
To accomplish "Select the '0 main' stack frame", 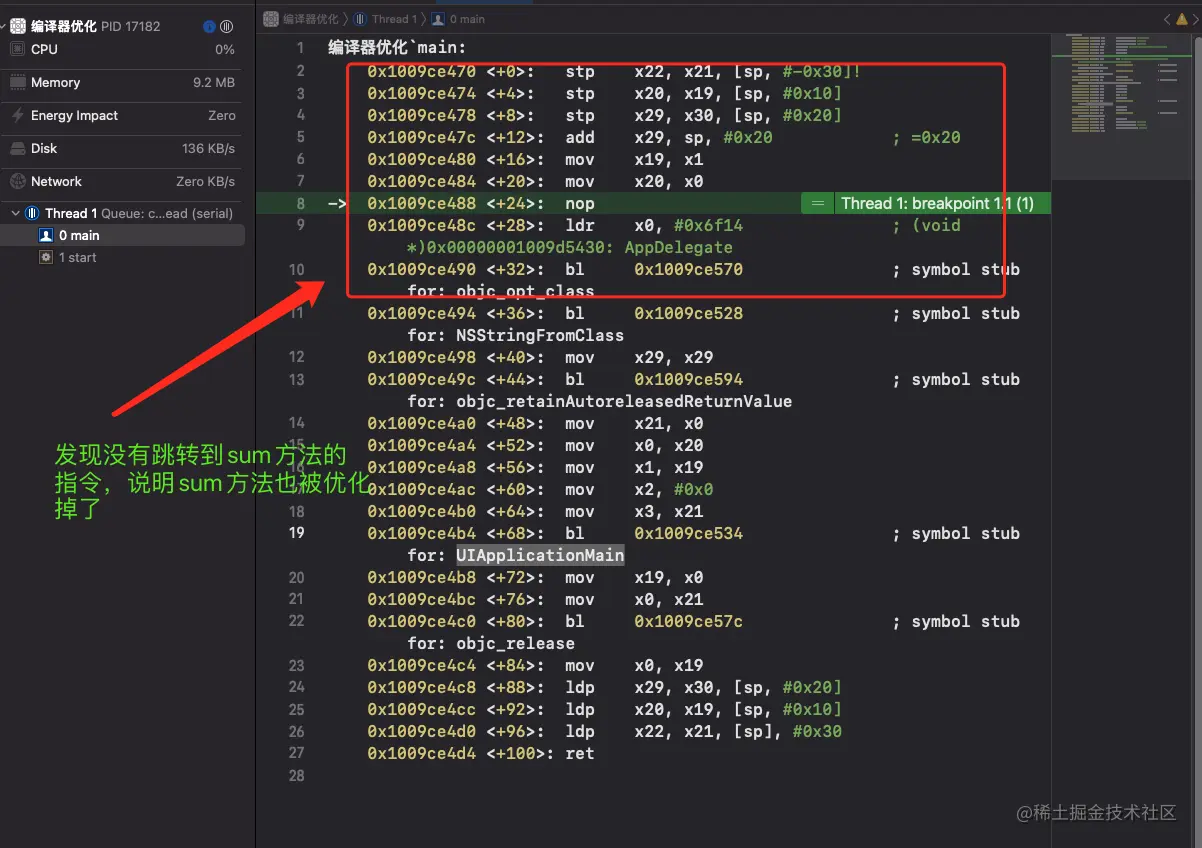I will pos(122,235).
